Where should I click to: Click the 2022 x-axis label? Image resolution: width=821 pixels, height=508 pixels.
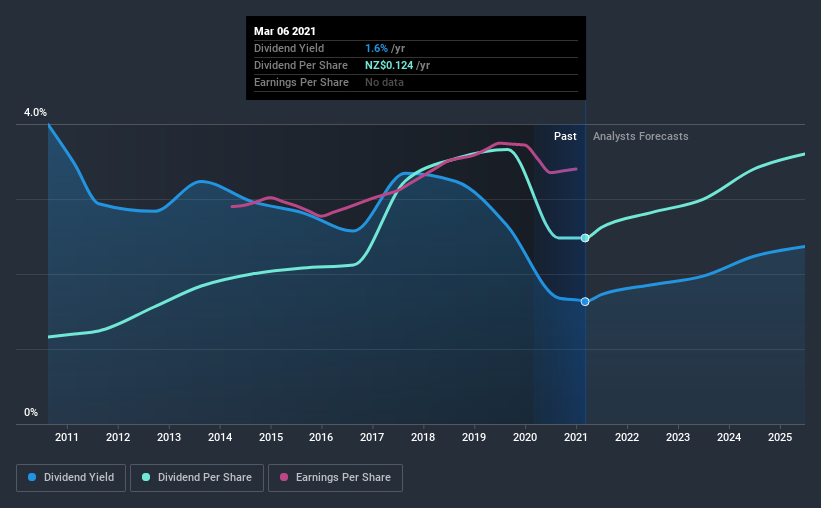click(627, 437)
